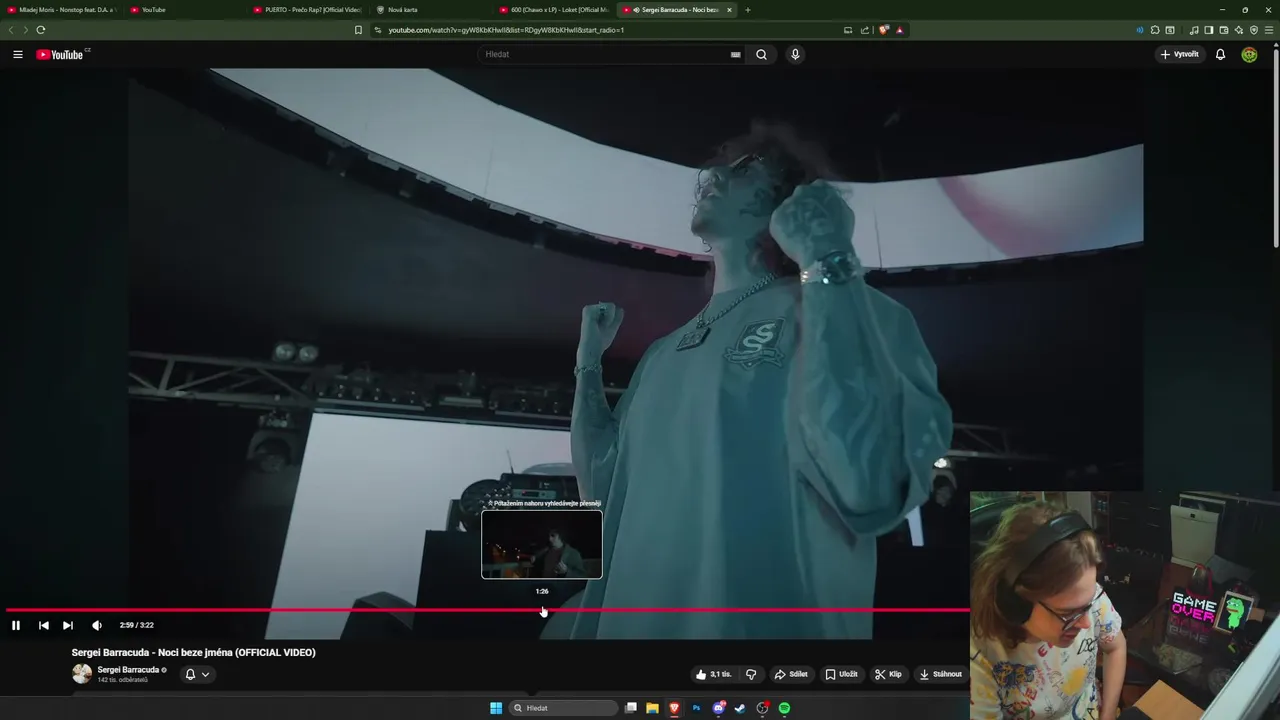Open the YouTube guide hamburger menu
This screenshot has width=1280, height=720.
[18, 54]
